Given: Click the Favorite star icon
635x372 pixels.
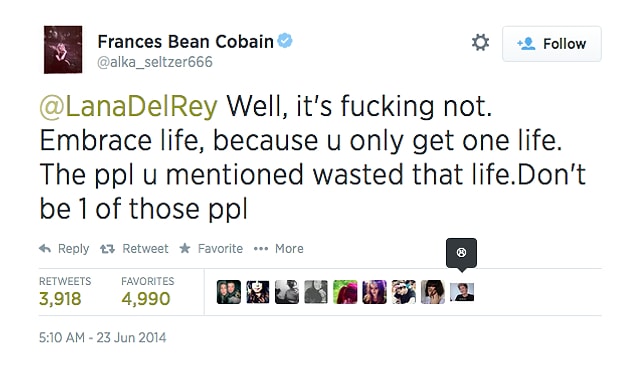Looking at the screenshot, I should (x=185, y=248).
